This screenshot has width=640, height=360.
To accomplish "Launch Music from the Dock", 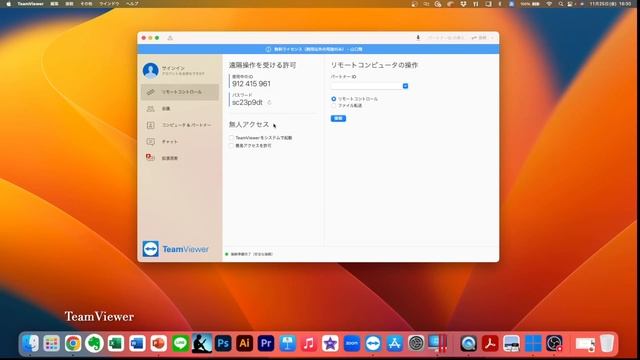I will [309, 343].
